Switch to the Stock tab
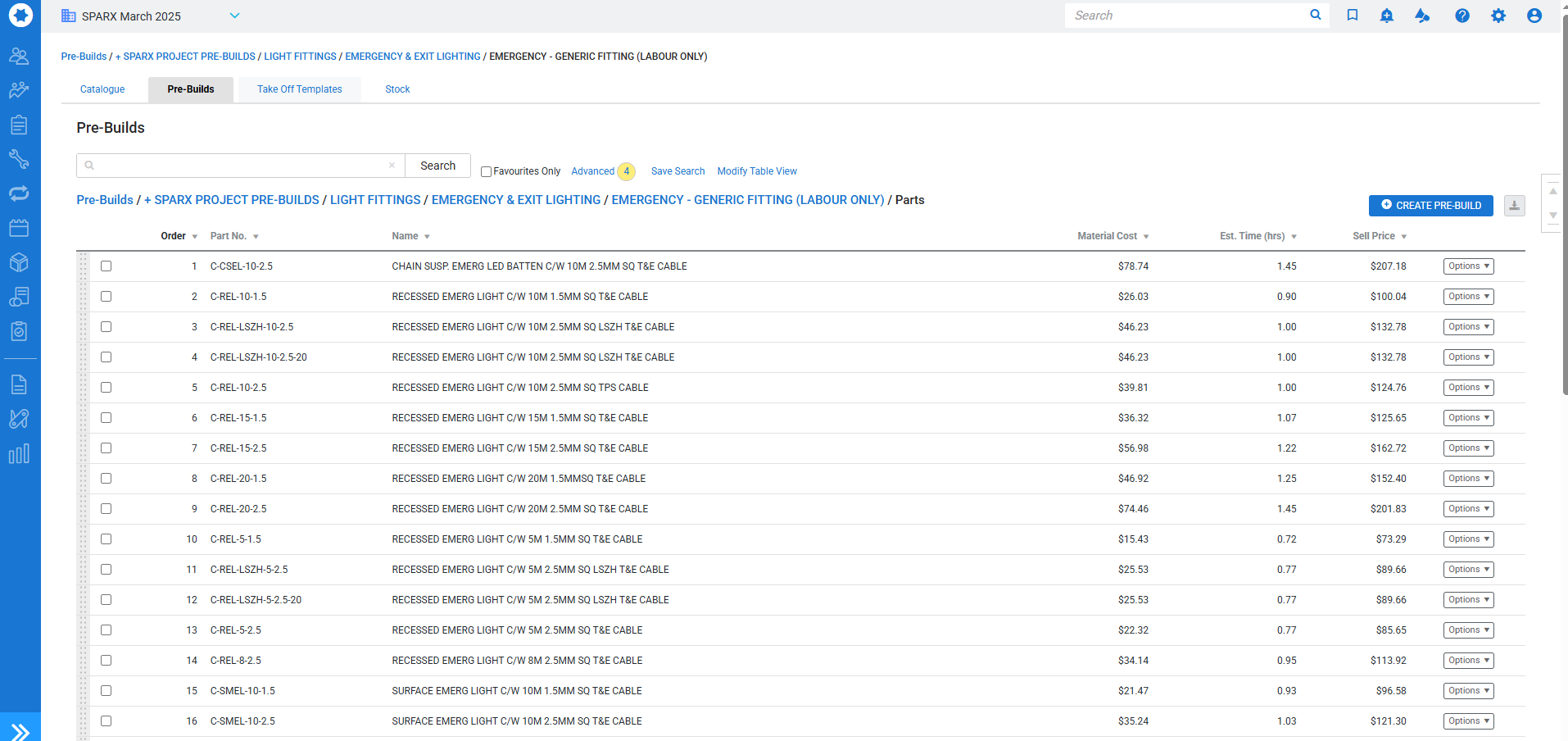This screenshot has width=1568, height=741. [397, 89]
